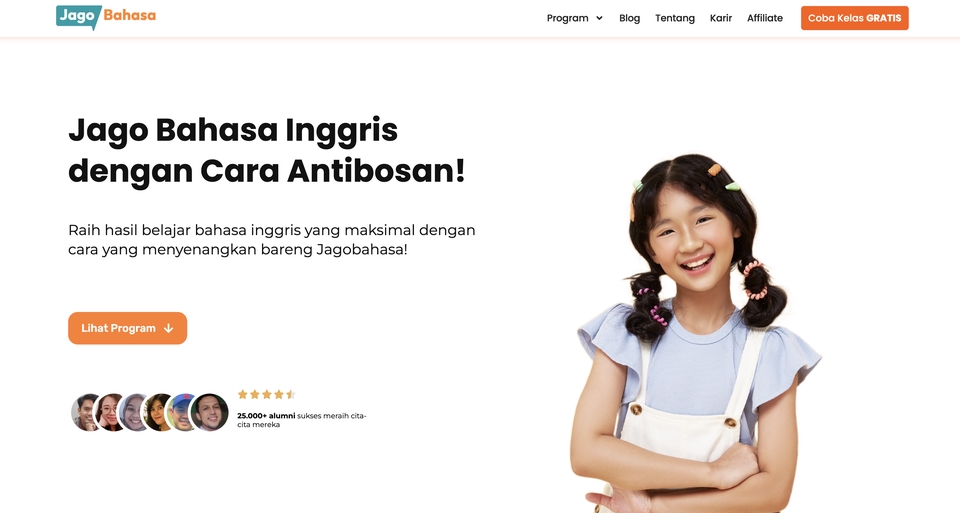The width and height of the screenshot is (960, 513).
Task: Click the half-filled fifth rating star
Action: (x=291, y=394)
